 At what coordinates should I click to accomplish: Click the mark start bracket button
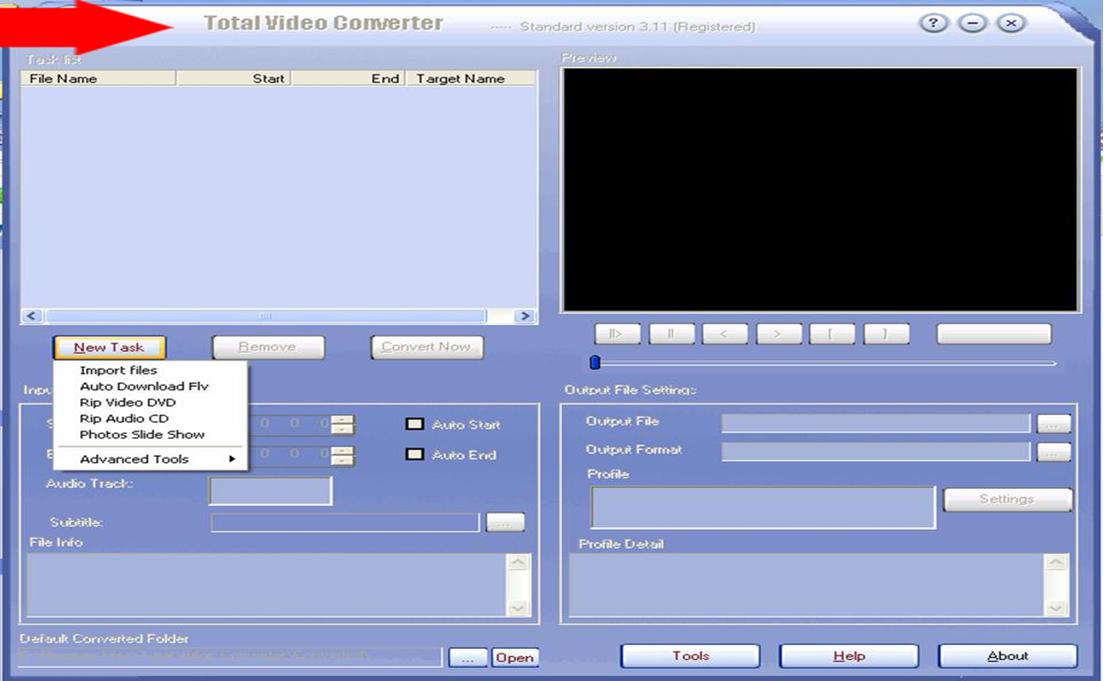click(x=832, y=333)
